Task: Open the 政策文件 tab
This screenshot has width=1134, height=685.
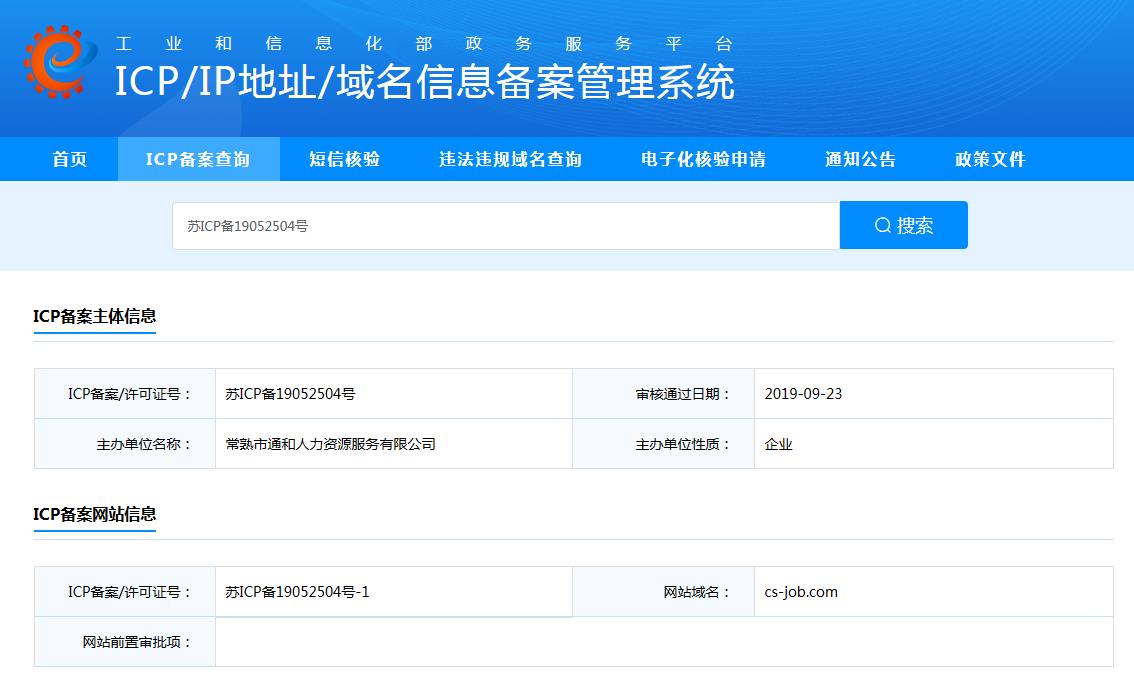Action: pyautogui.click(x=990, y=159)
